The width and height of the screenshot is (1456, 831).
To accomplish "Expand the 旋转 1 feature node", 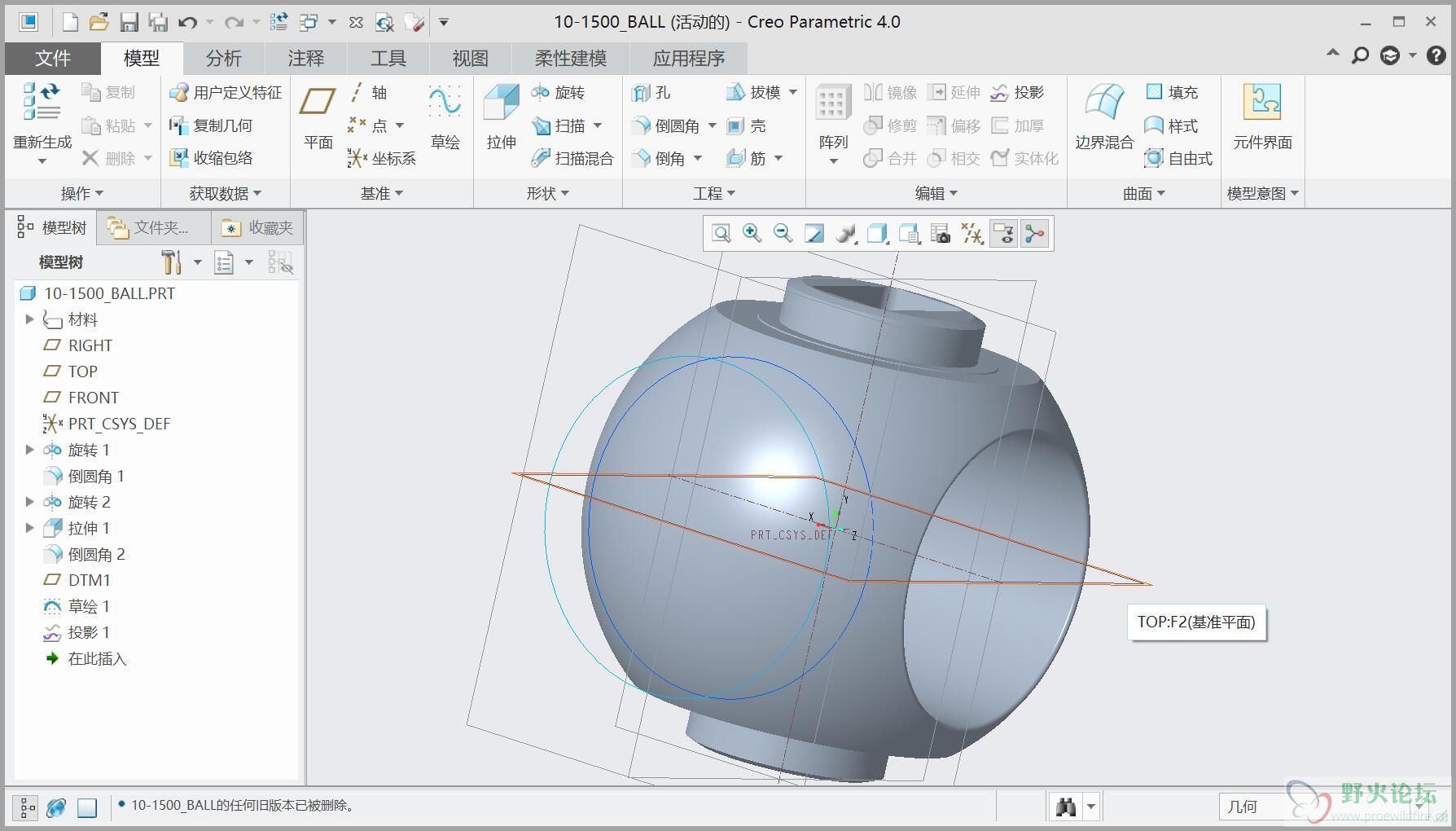I will pos(29,450).
